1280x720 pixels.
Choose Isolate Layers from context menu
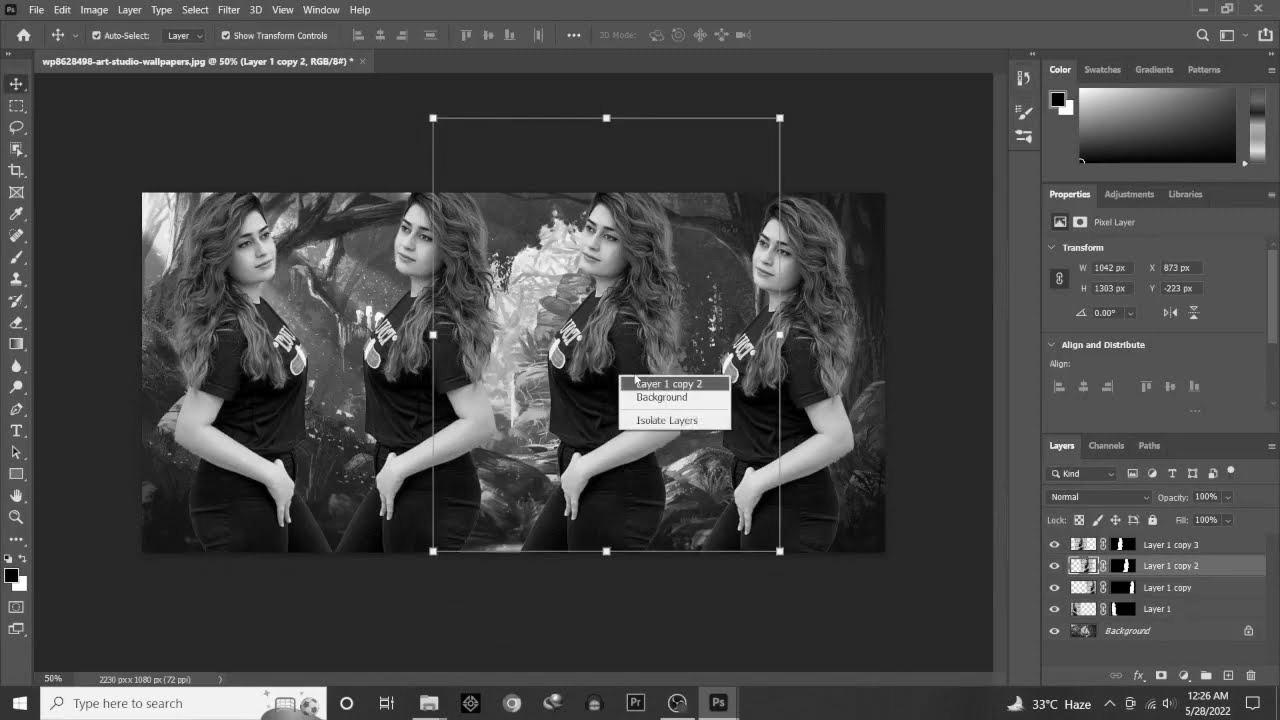coord(667,420)
